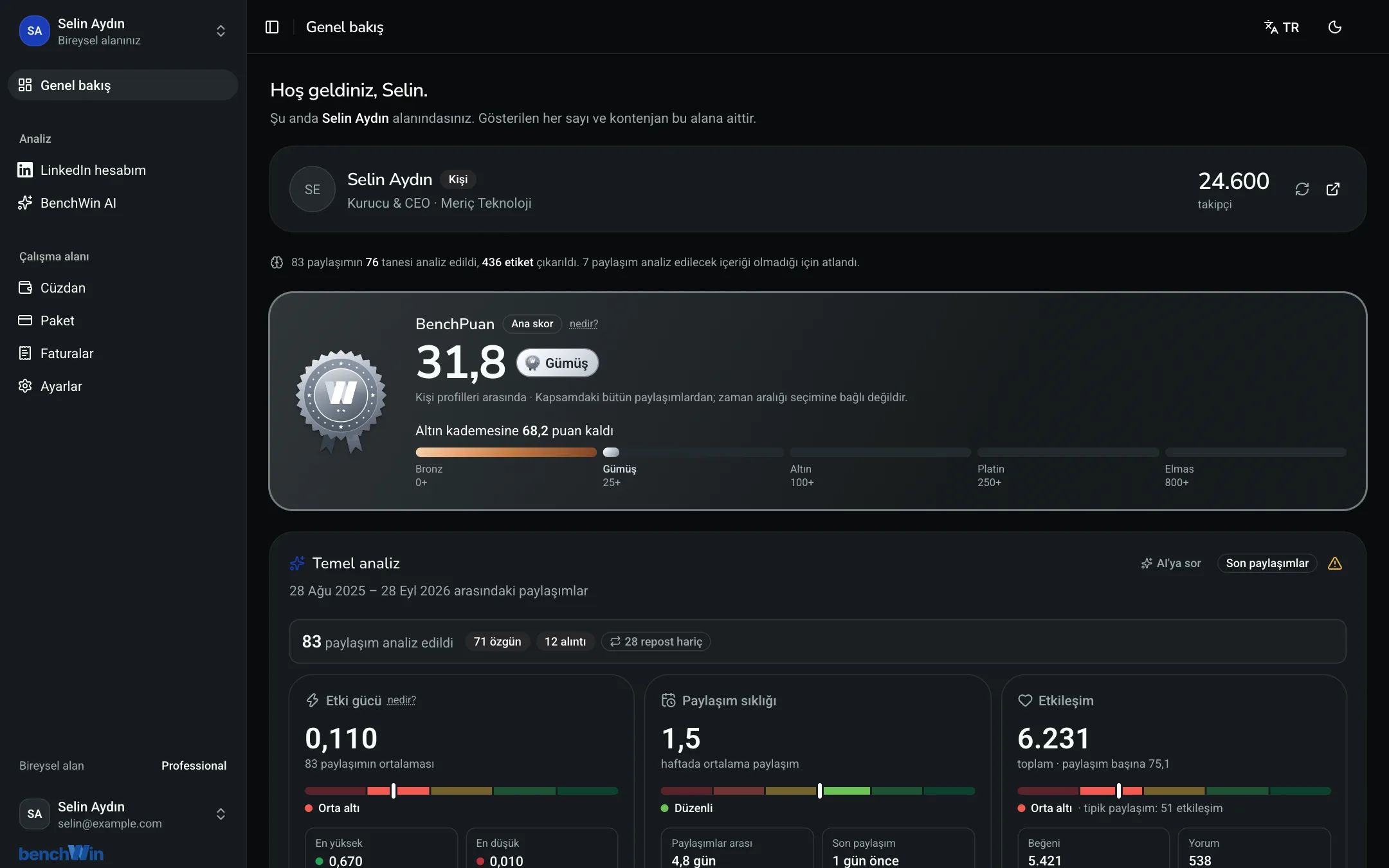Click AI'ya sor button
This screenshot has width=1389, height=868.
click(1170, 563)
